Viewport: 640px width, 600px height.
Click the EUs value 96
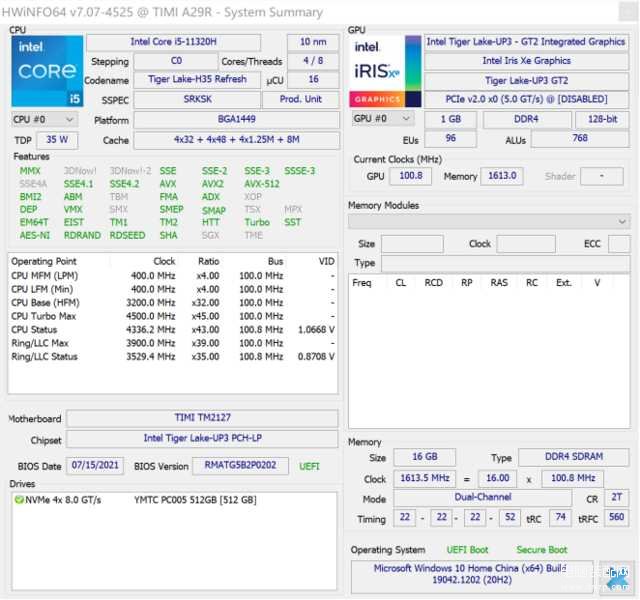point(451,139)
